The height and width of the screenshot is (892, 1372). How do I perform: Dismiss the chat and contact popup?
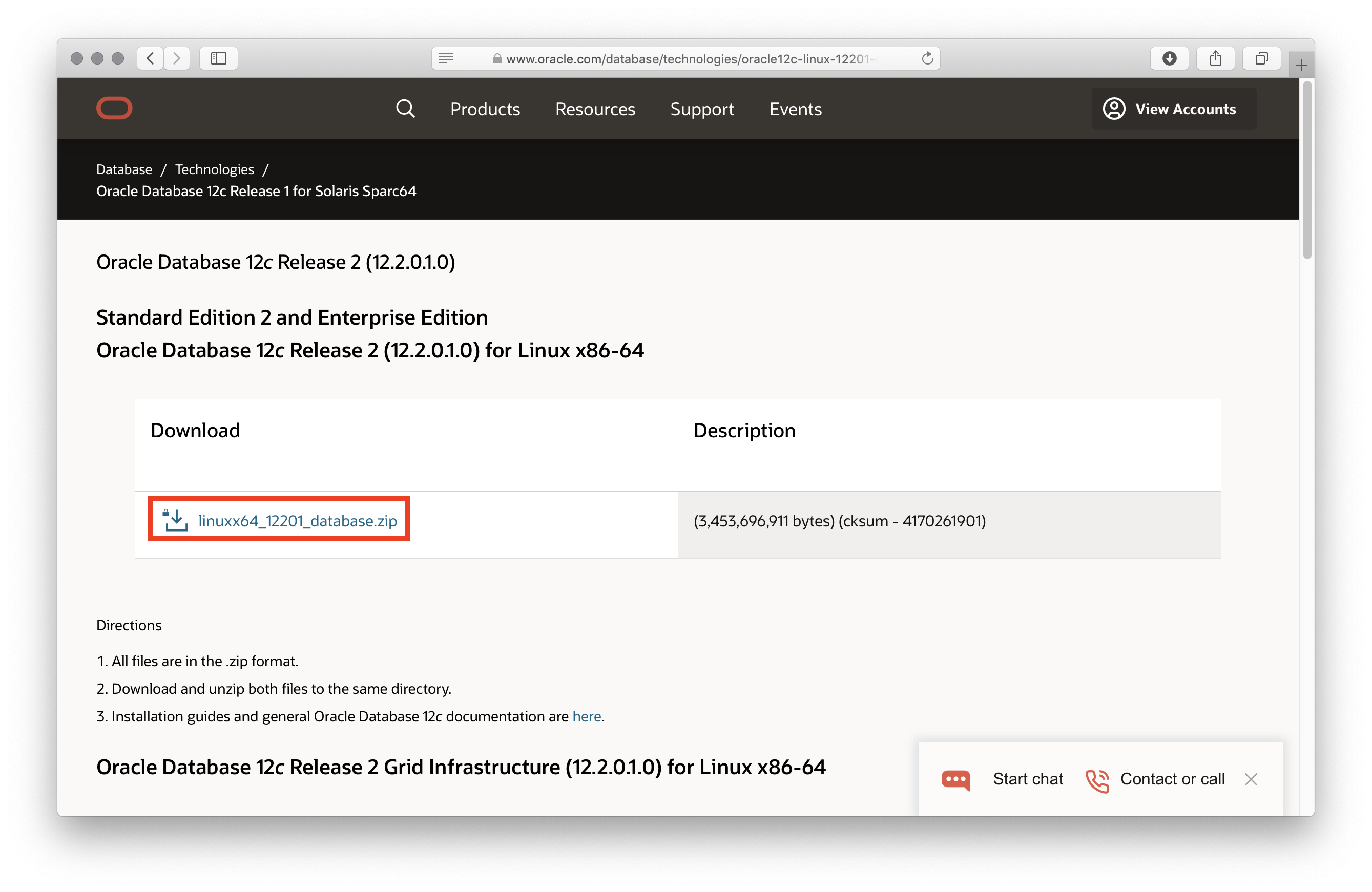[1251, 779]
